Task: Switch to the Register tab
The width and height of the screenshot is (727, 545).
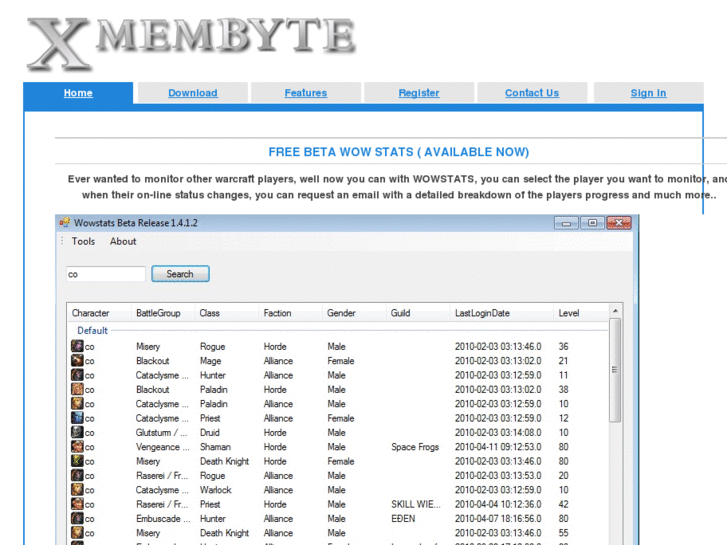Action: coord(419,93)
